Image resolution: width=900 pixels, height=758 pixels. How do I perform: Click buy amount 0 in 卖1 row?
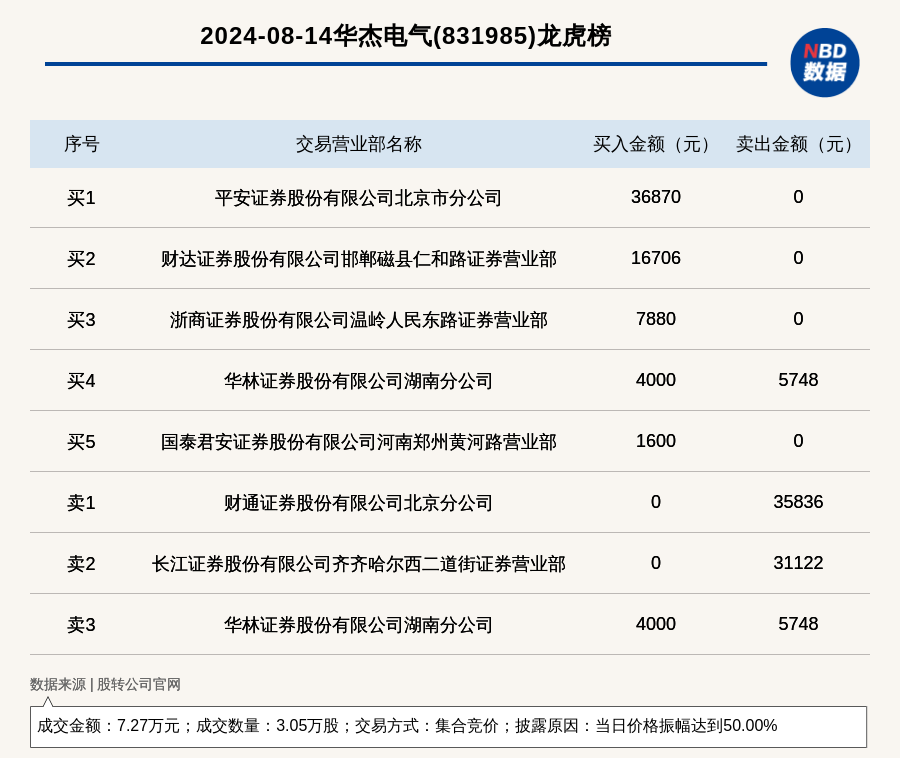[655, 502]
